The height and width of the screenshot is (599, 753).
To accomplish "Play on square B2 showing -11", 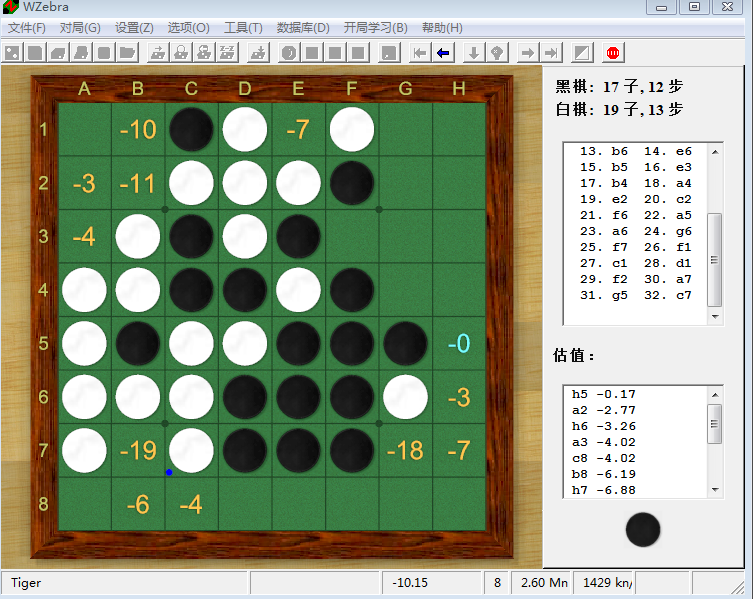I will 138,183.
